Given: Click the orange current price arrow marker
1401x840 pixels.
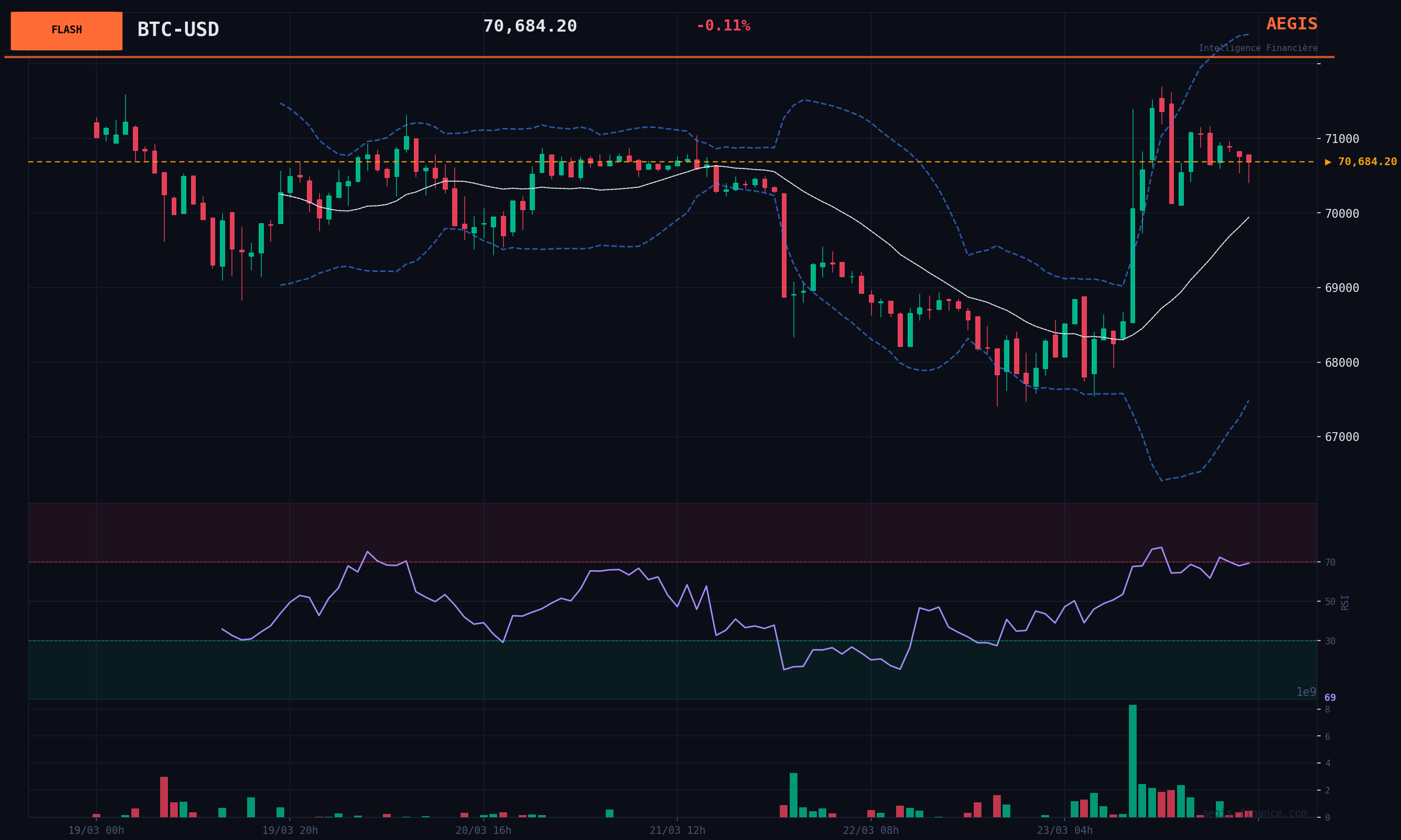Looking at the screenshot, I should tap(1328, 162).
